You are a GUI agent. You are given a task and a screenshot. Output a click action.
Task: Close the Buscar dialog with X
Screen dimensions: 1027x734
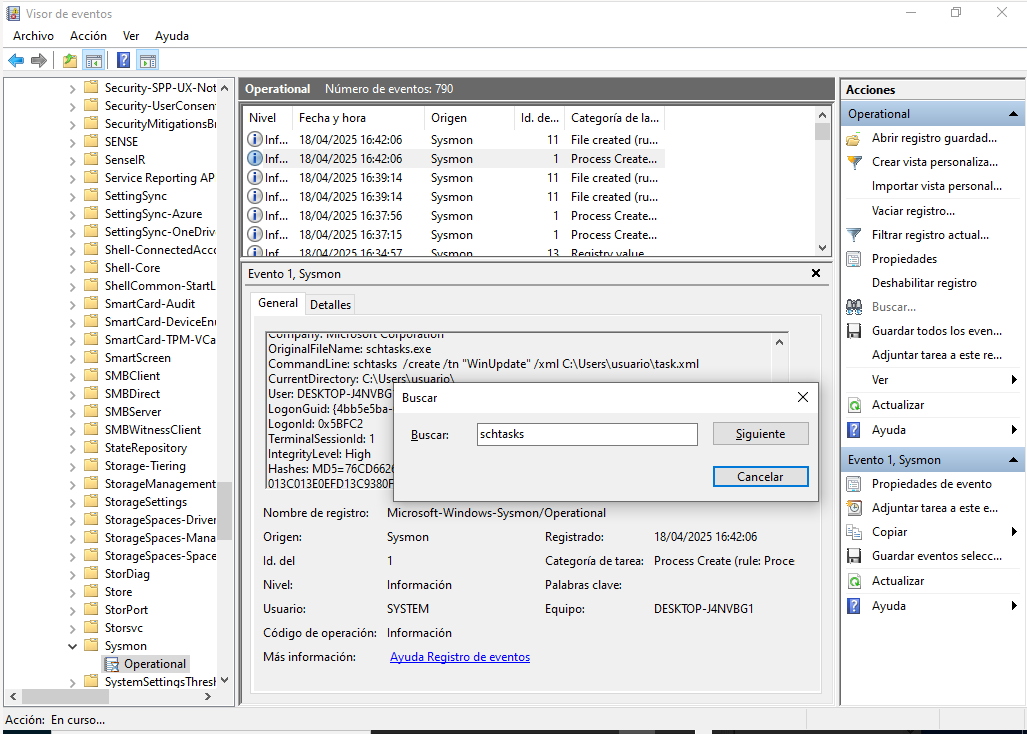pos(803,397)
